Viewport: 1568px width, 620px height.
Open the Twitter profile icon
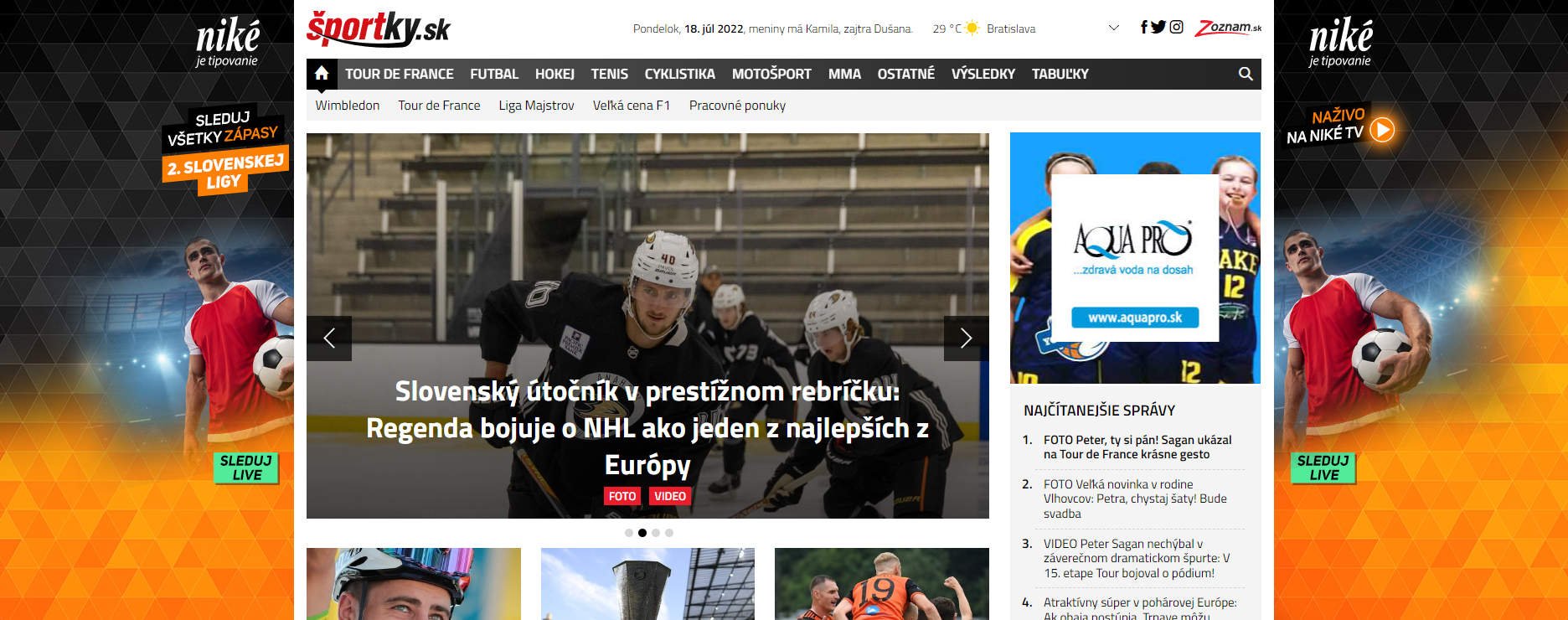click(x=1158, y=28)
